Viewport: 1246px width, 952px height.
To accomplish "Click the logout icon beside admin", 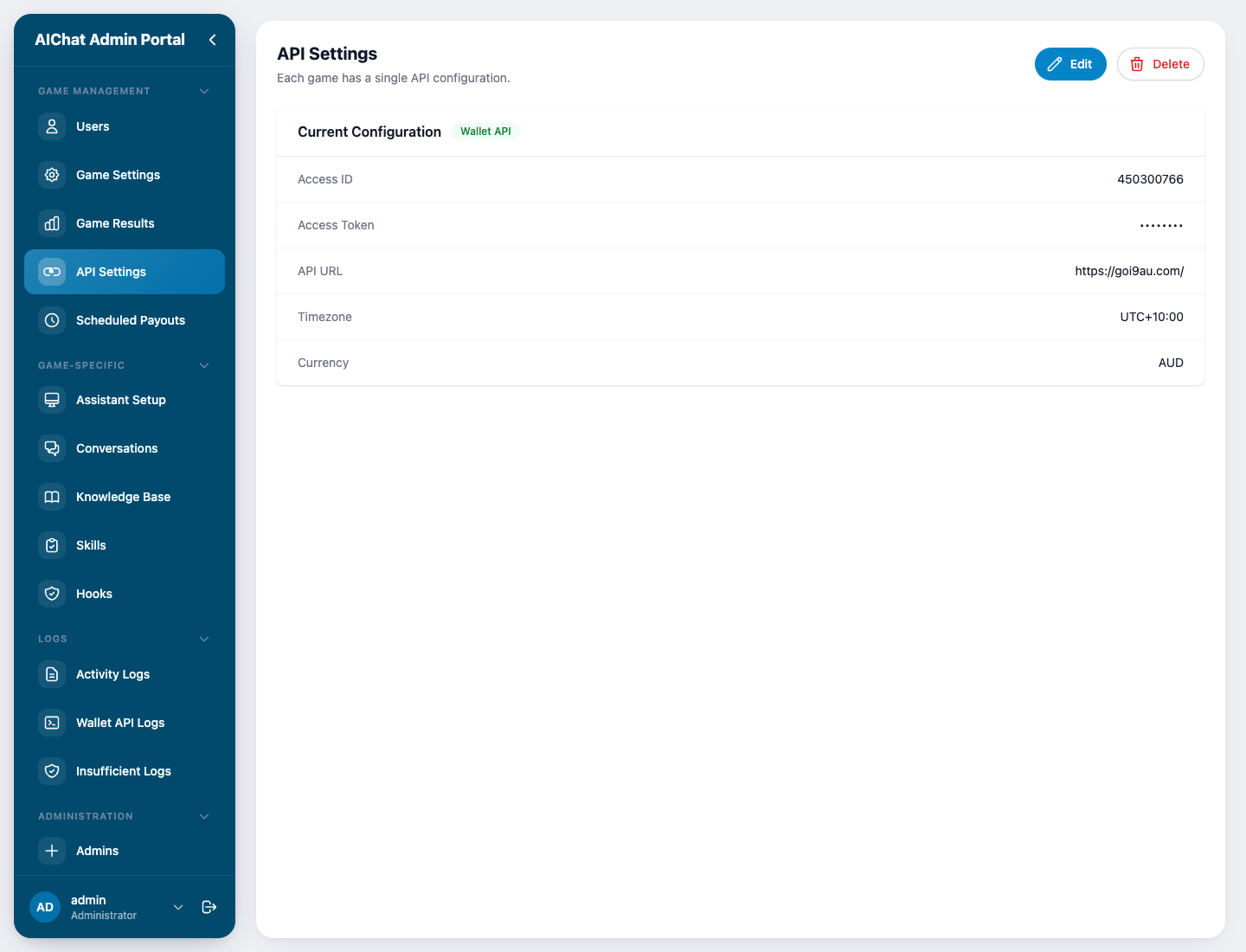I will (x=209, y=907).
